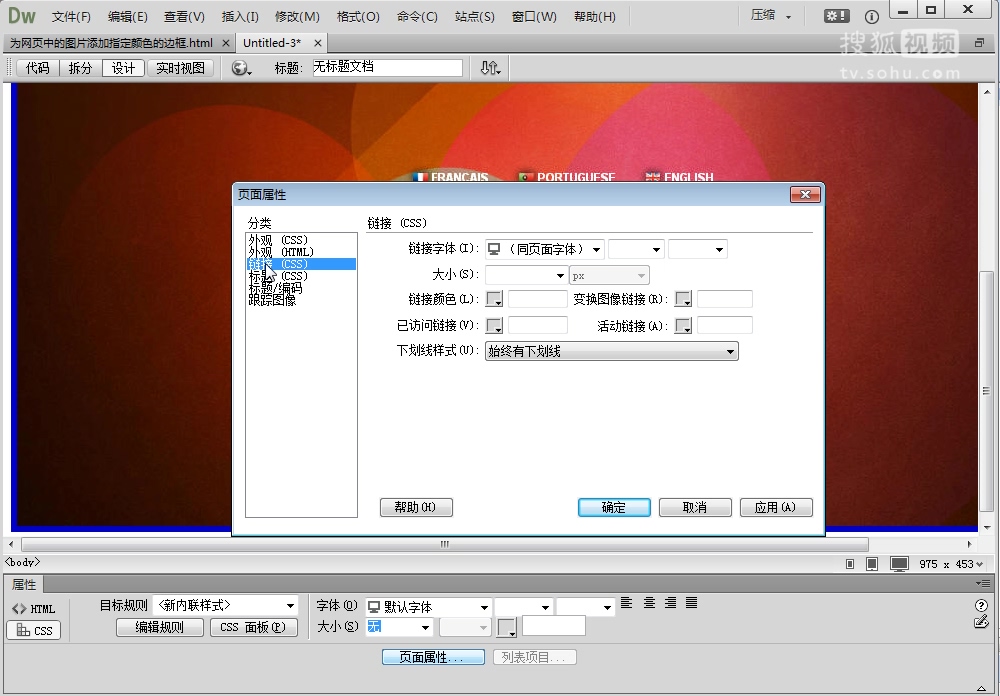Click the HTML icon in Properties panel
1000x696 pixels.
(35, 608)
